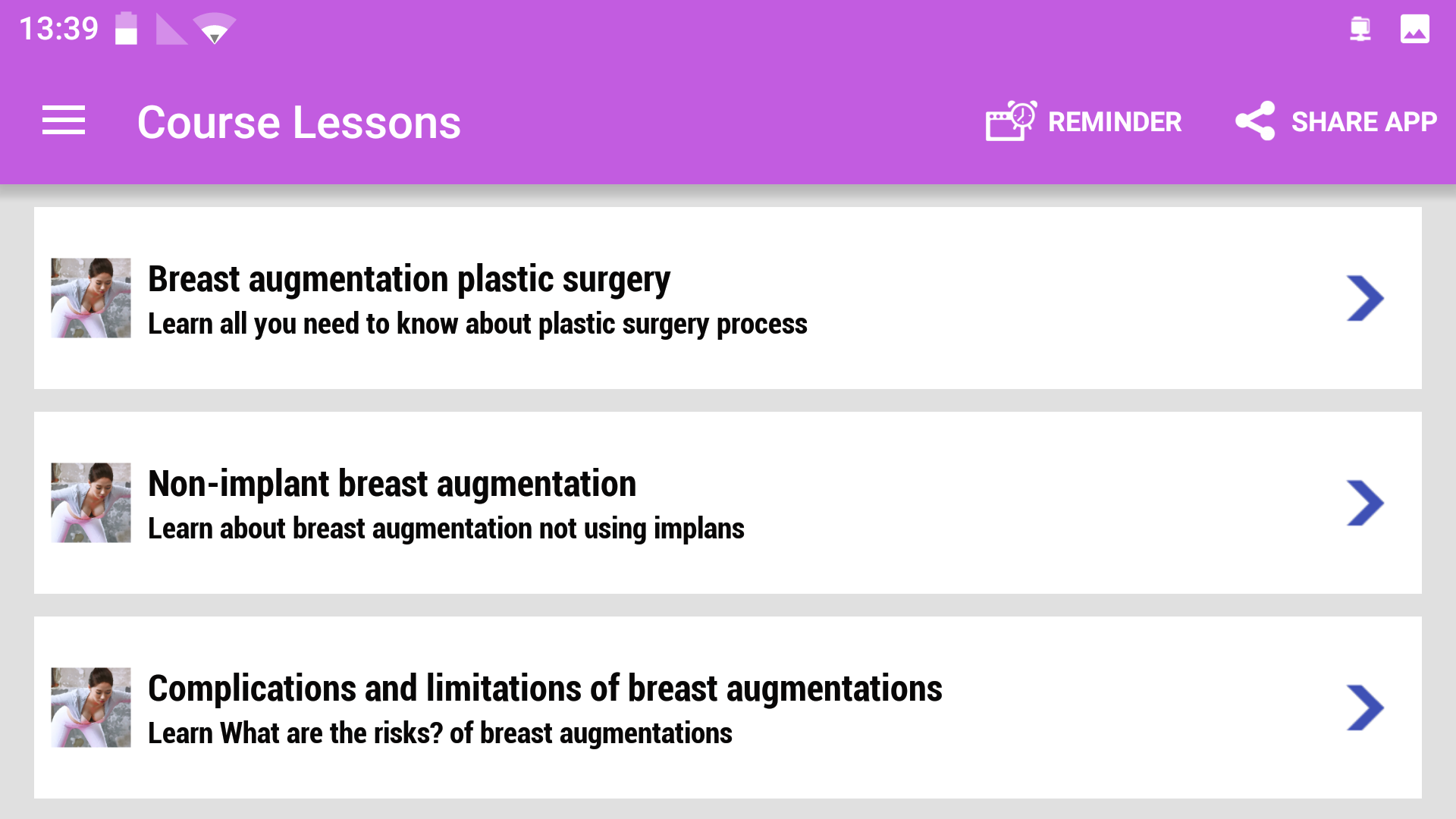The height and width of the screenshot is (819, 1456).
Task: Select "Complications and limitations of breast augmentations" title
Action: 544,689
